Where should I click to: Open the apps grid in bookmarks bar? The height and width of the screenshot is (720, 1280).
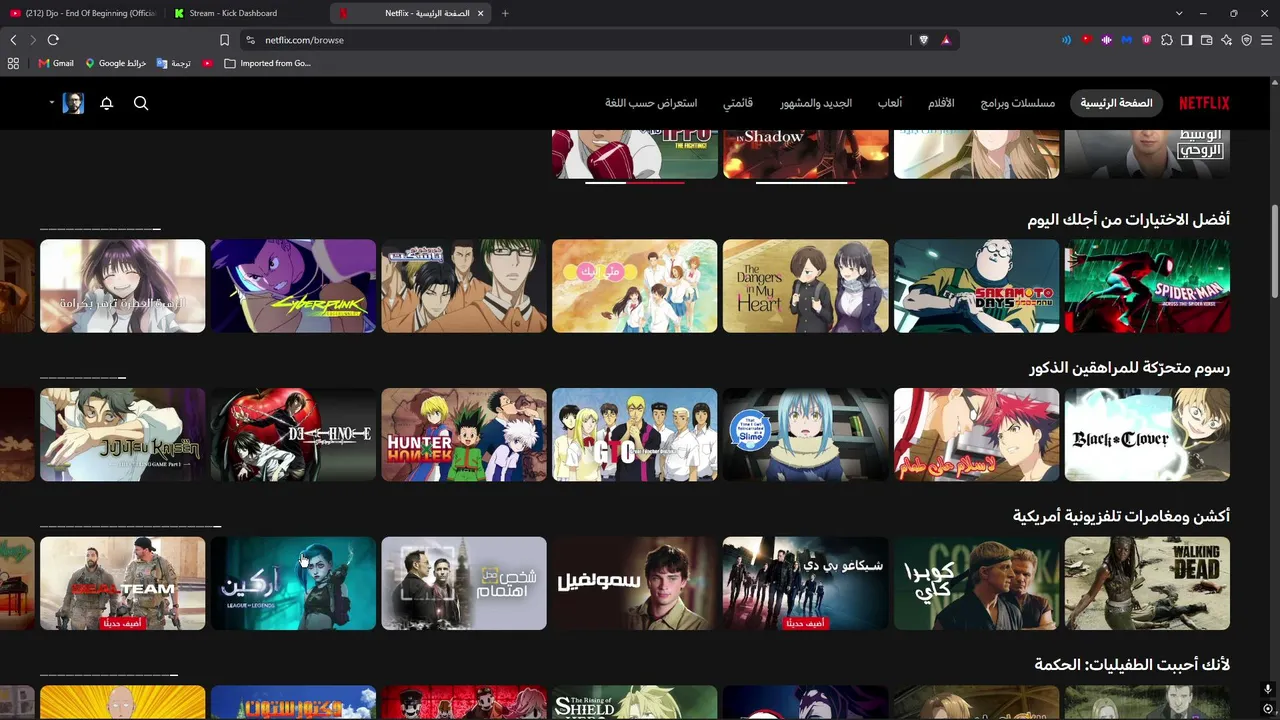click(13, 63)
